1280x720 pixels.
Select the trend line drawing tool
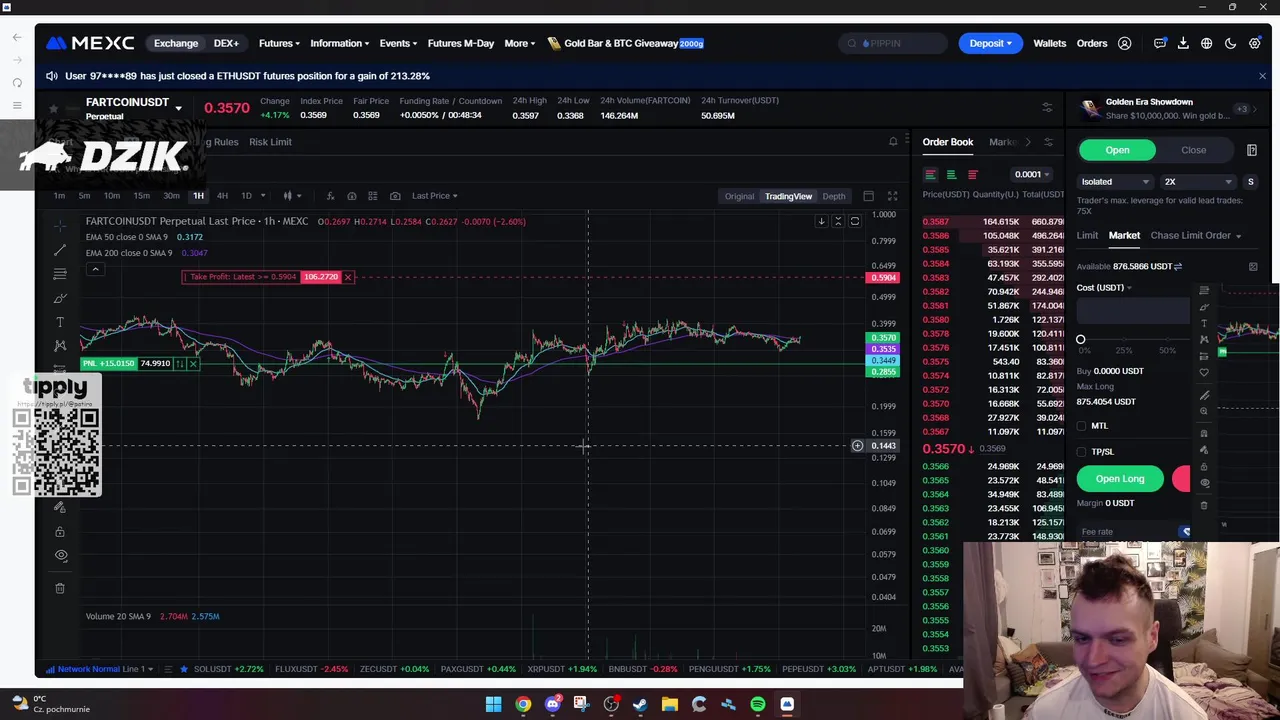(60, 250)
